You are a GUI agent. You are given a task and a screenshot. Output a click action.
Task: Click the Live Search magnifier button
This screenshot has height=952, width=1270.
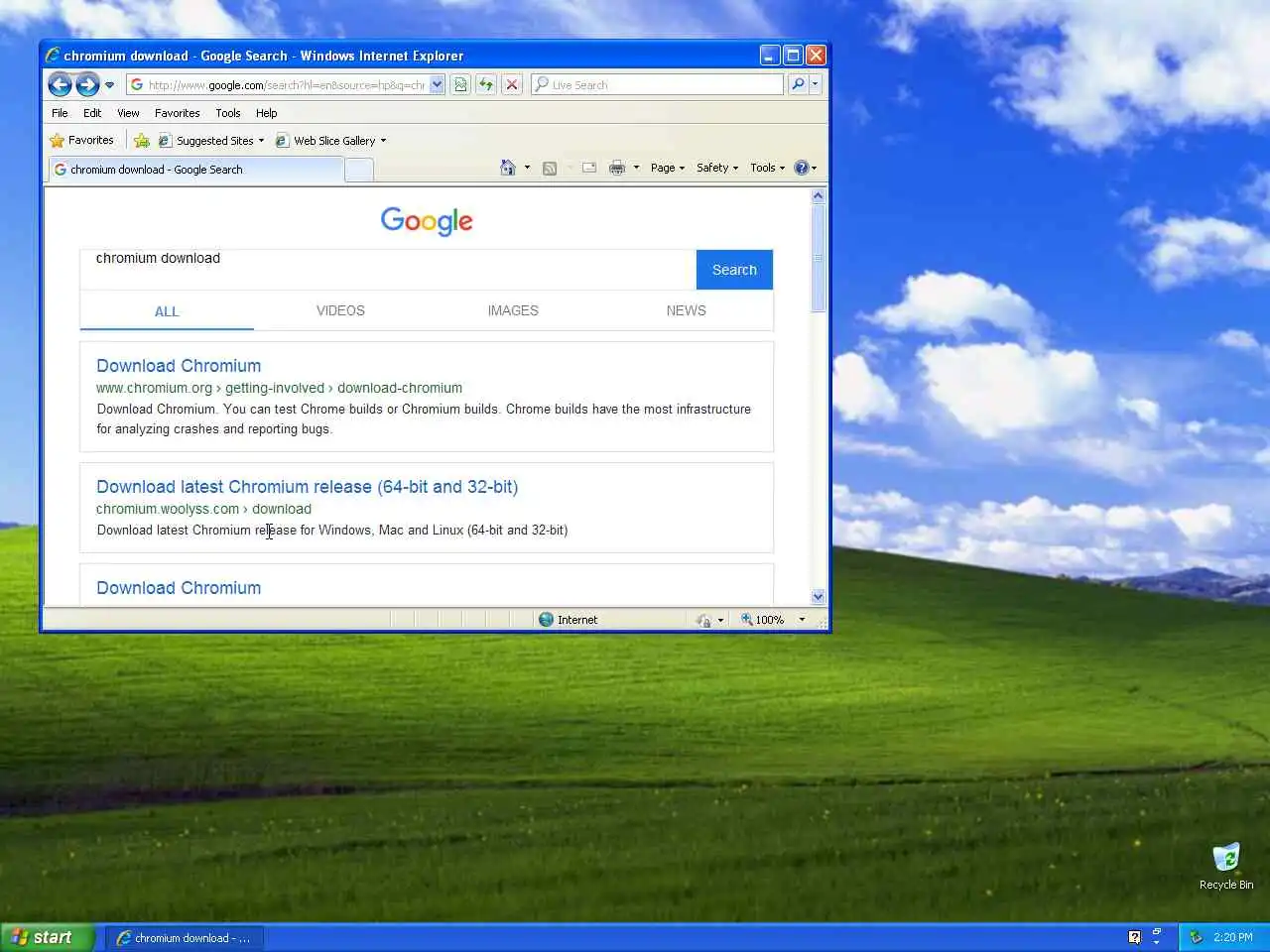[798, 84]
